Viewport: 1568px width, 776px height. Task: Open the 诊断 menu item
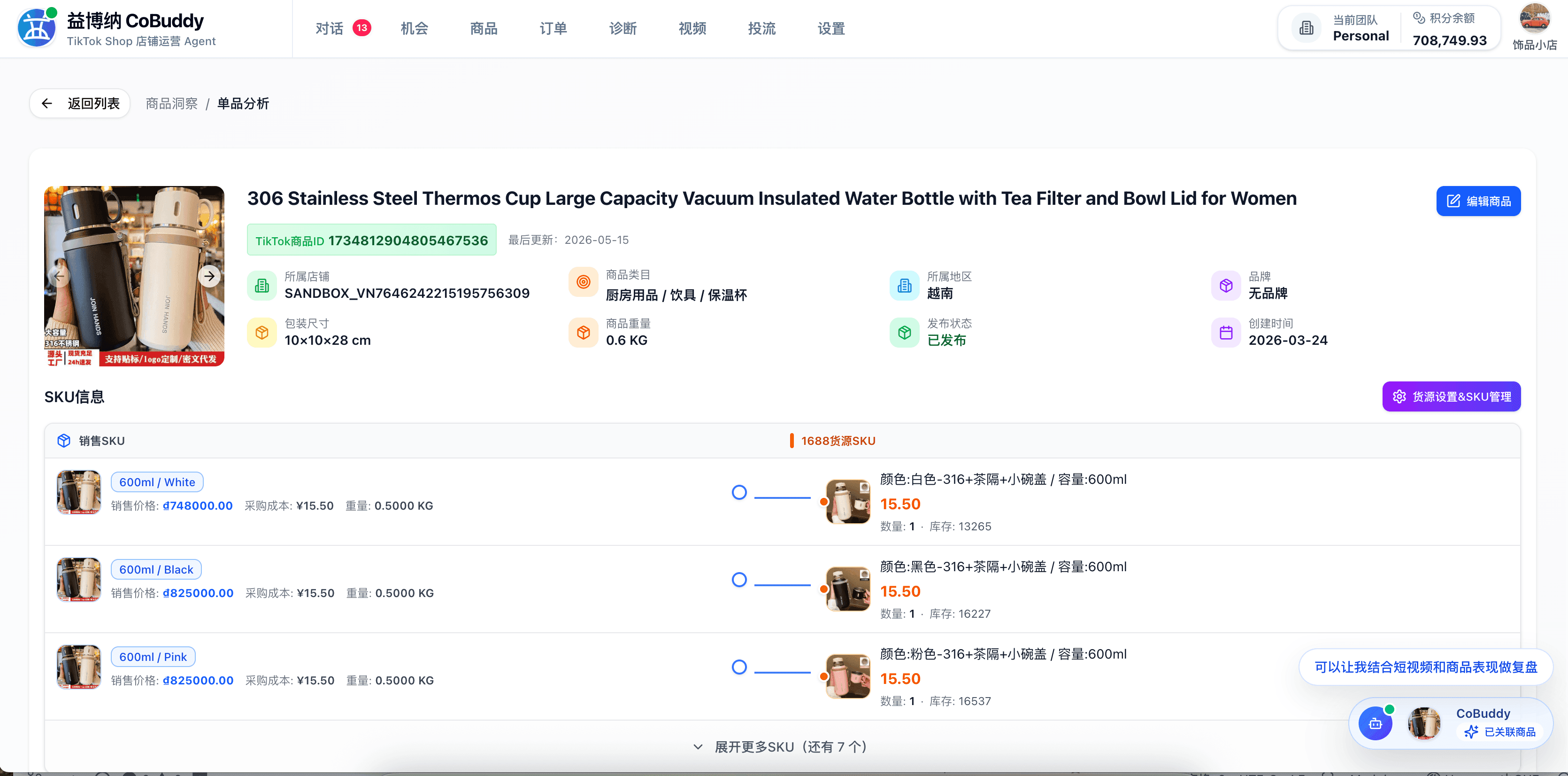(622, 28)
